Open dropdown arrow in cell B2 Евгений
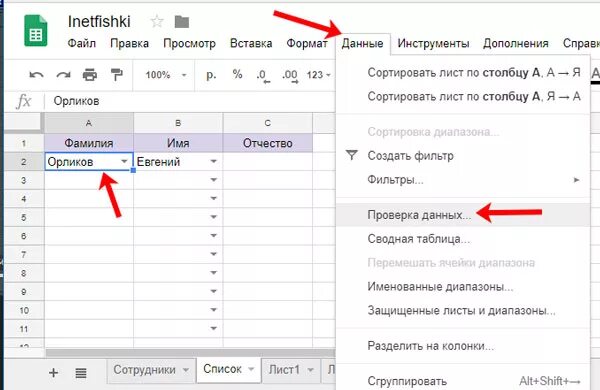600x390 pixels. tap(214, 162)
